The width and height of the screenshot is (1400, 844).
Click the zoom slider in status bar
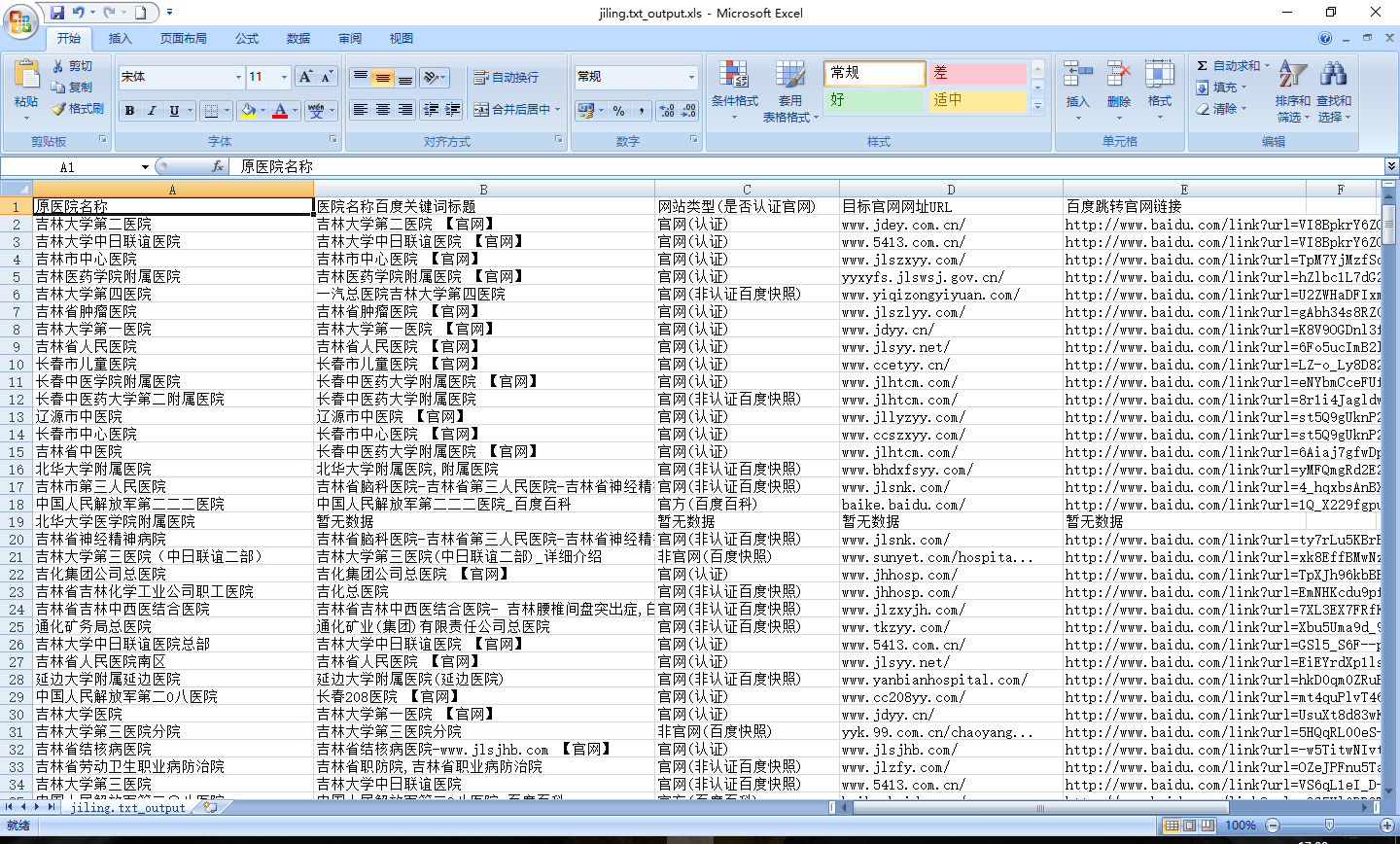click(1328, 826)
